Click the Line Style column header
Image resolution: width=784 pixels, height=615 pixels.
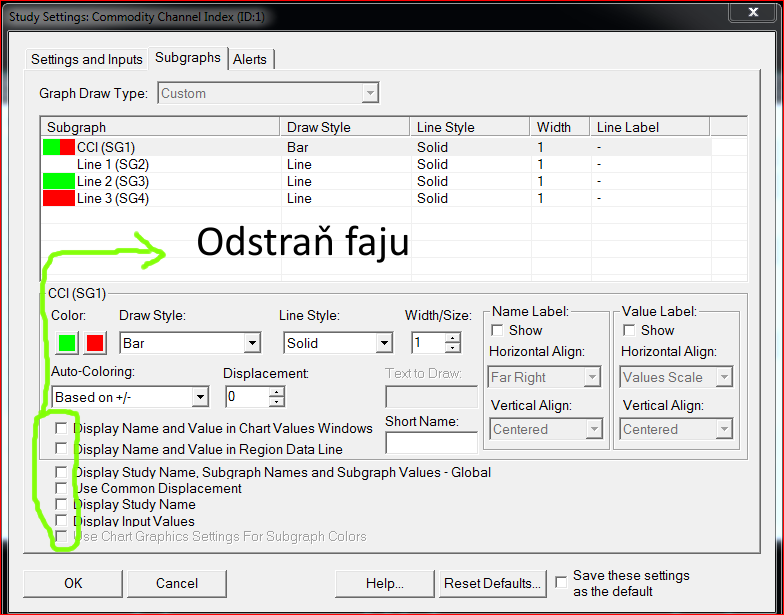(x=470, y=127)
